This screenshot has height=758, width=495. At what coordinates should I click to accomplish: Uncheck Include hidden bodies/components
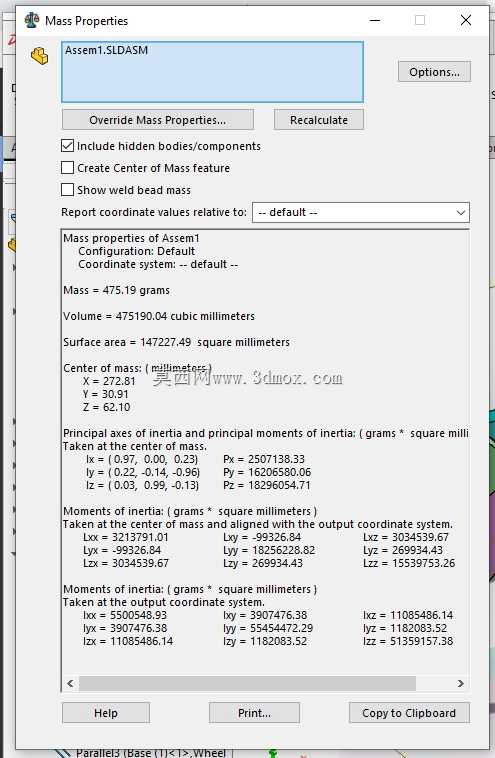point(68,146)
